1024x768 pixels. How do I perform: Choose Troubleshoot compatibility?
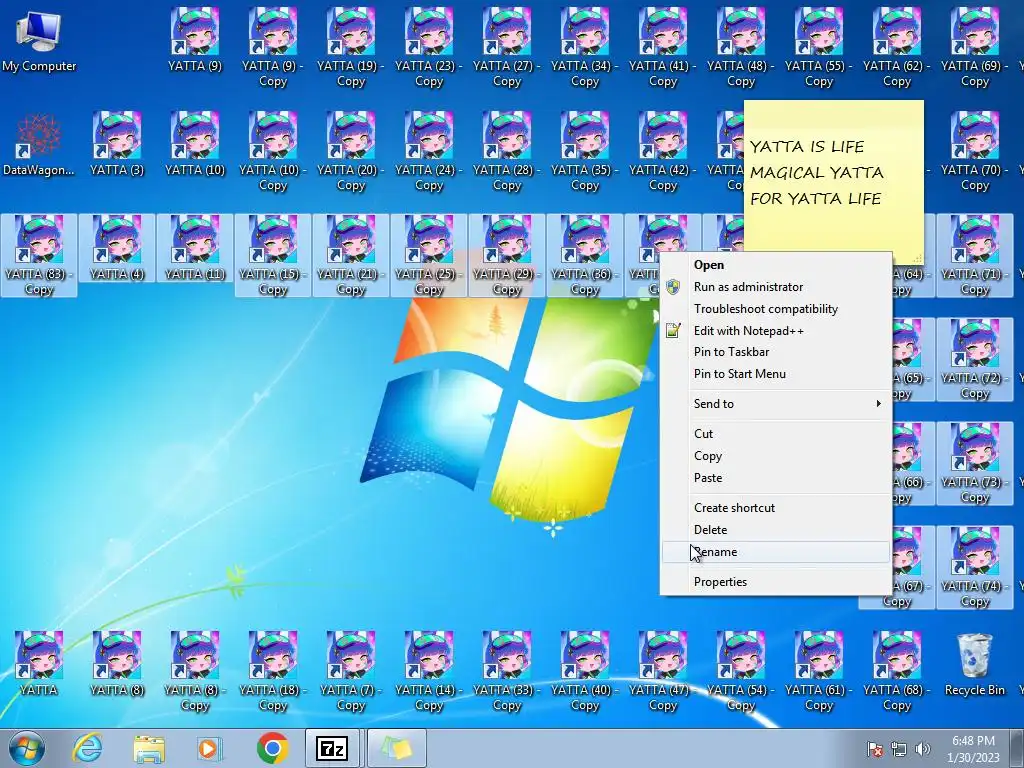tap(776, 309)
